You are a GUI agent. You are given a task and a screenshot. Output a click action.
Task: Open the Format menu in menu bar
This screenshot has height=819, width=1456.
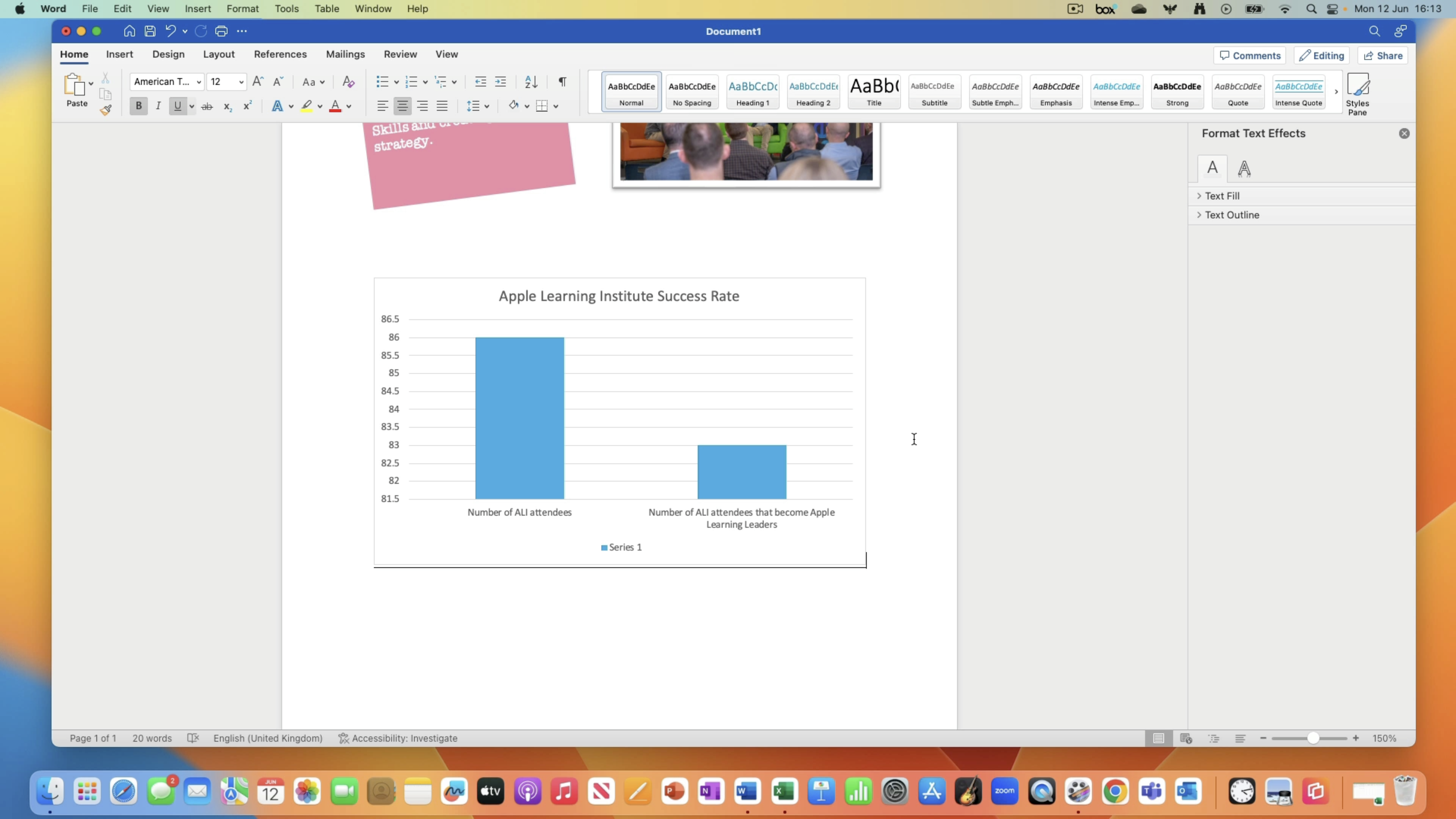(x=242, y=8)
